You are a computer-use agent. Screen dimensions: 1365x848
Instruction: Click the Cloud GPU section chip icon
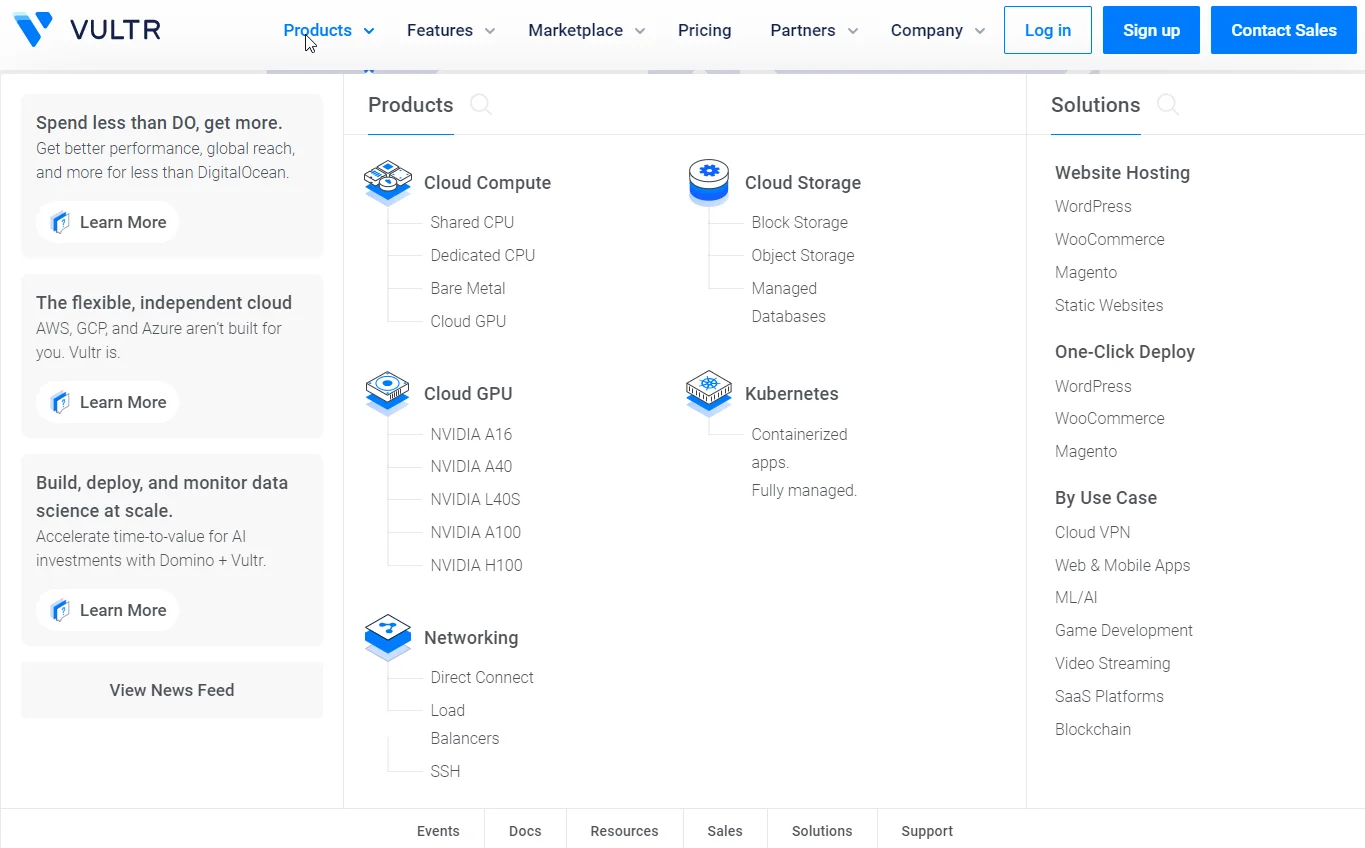pyautogui.click(x=388, y=393)
